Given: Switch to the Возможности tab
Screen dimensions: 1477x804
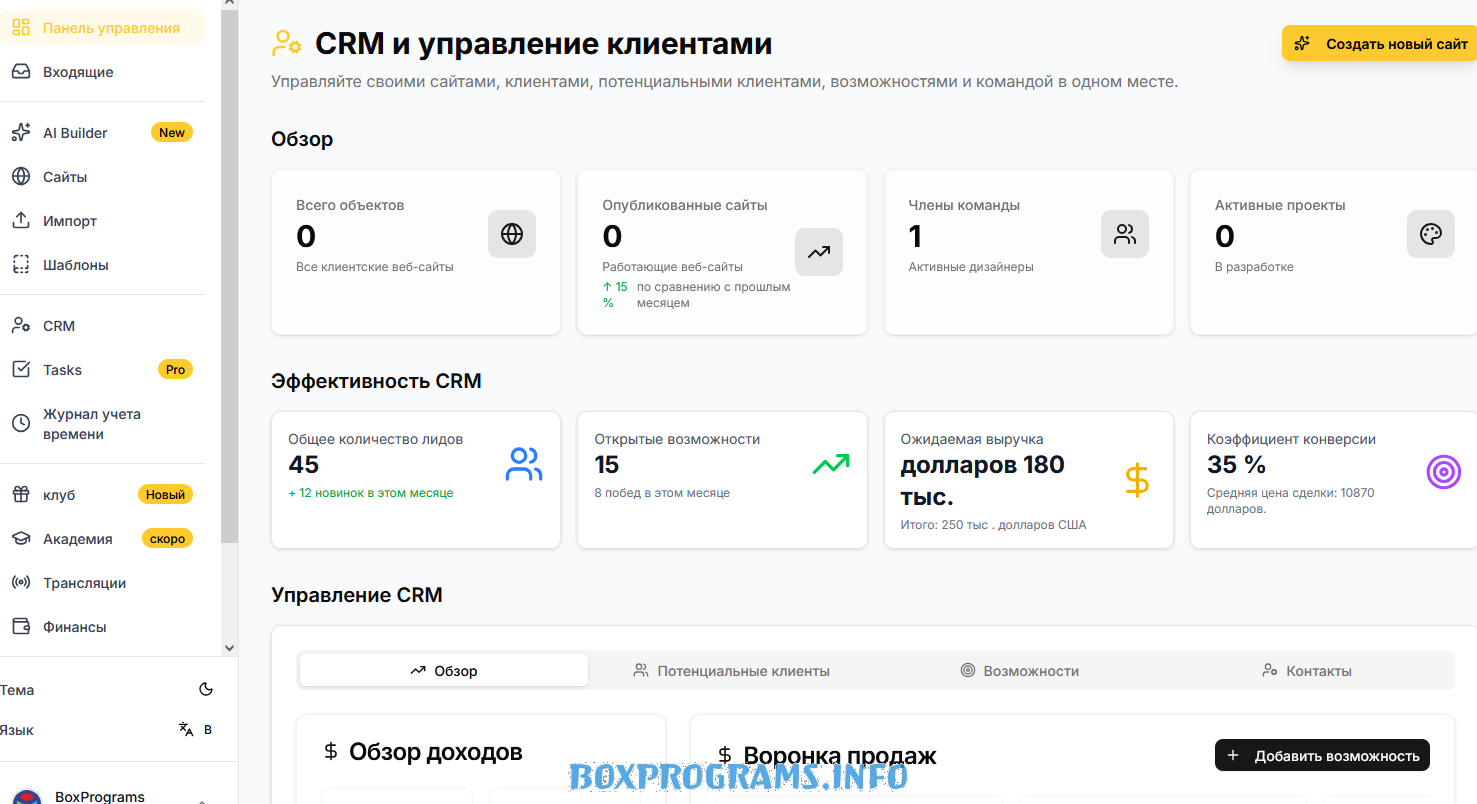Looking at the screenshot, I should [1019, 671].
